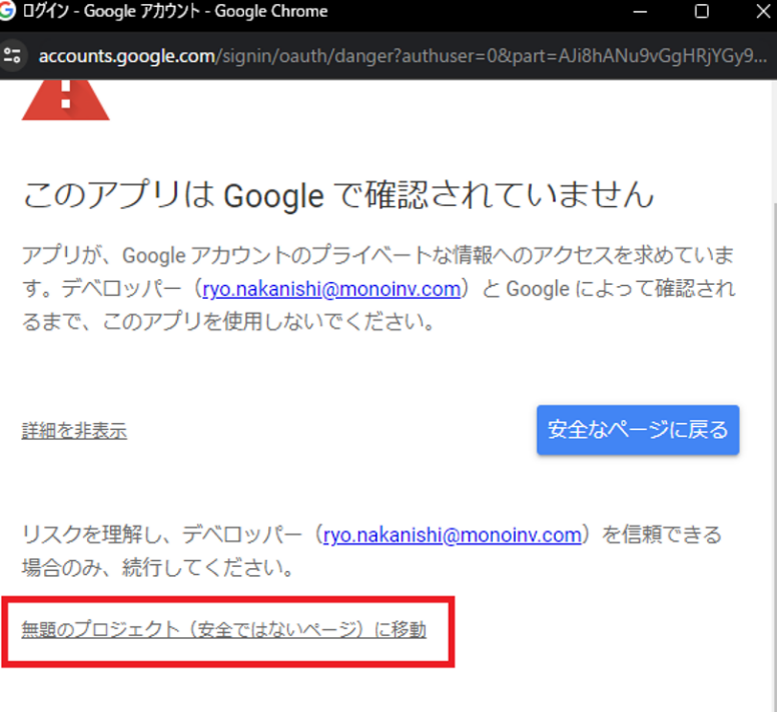The height and width of the screenshot is (712, 777).
Task: Click the red warning triangle icon
Action: [65, 100]
